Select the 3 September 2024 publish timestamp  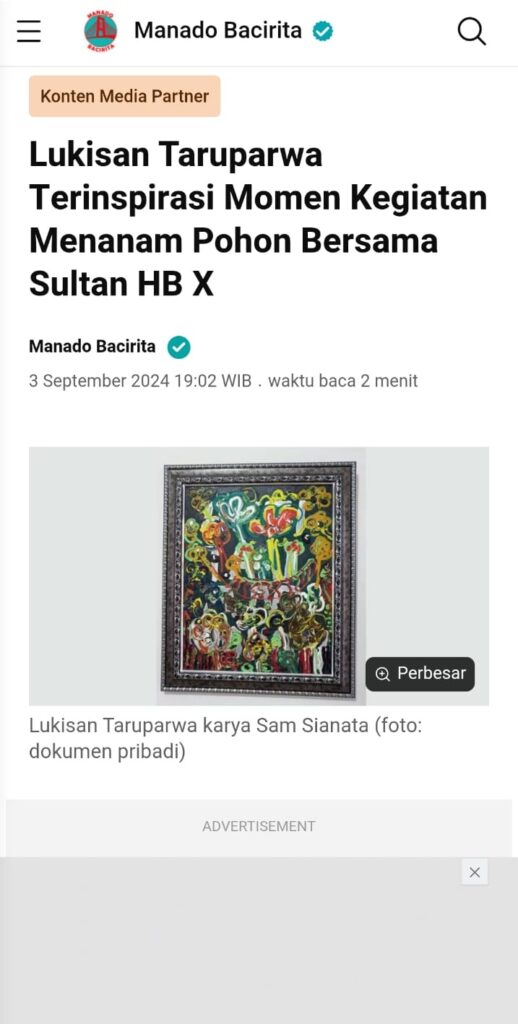140,381
